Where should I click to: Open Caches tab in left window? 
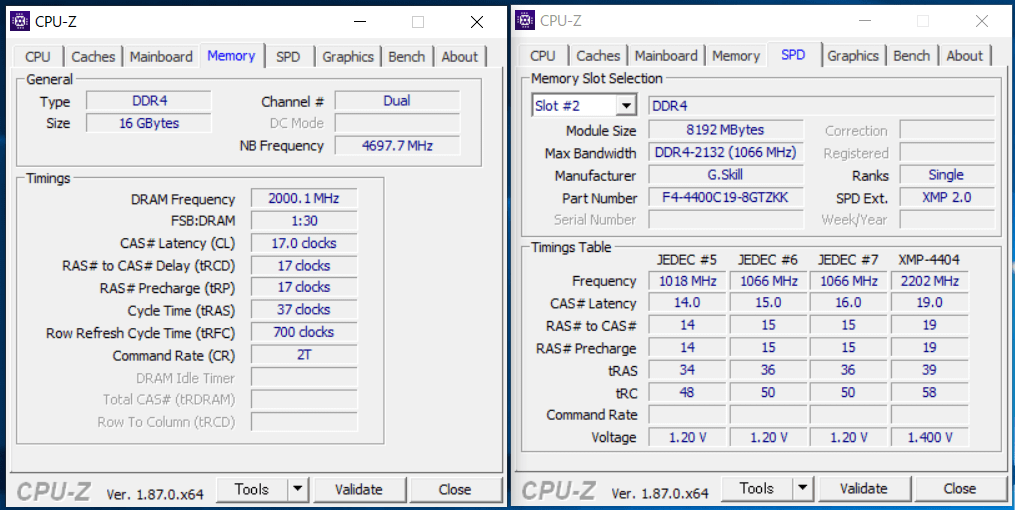(93, 56)
